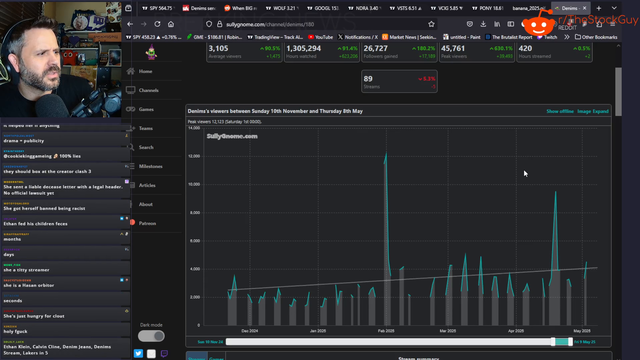This screenshot has width=640, height=360.
Task: Click the left handle of date range slider
Action: [553, 342]
